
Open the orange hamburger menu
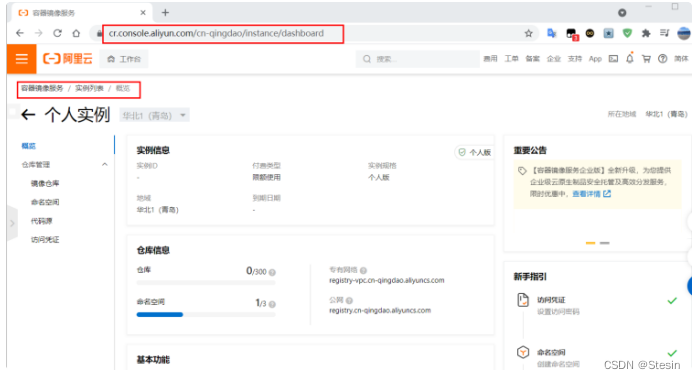pos(21,59)
